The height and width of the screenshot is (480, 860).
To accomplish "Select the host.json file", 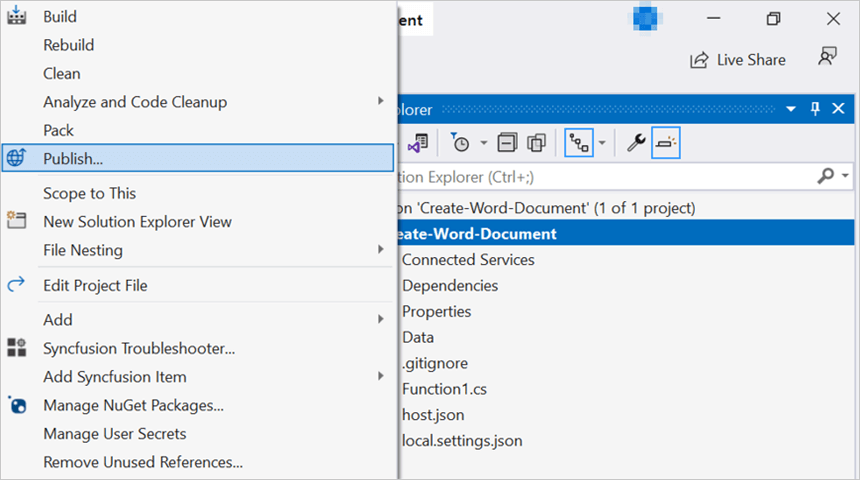I will 433,415.
